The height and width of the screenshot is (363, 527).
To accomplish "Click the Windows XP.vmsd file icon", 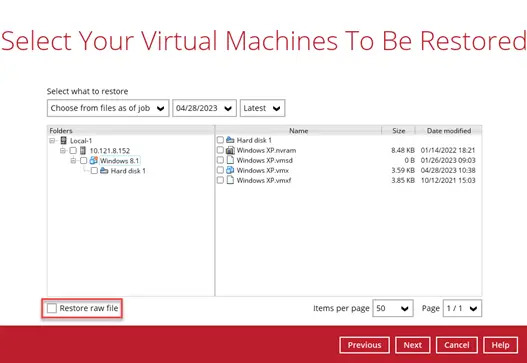I will click(230, 160).
